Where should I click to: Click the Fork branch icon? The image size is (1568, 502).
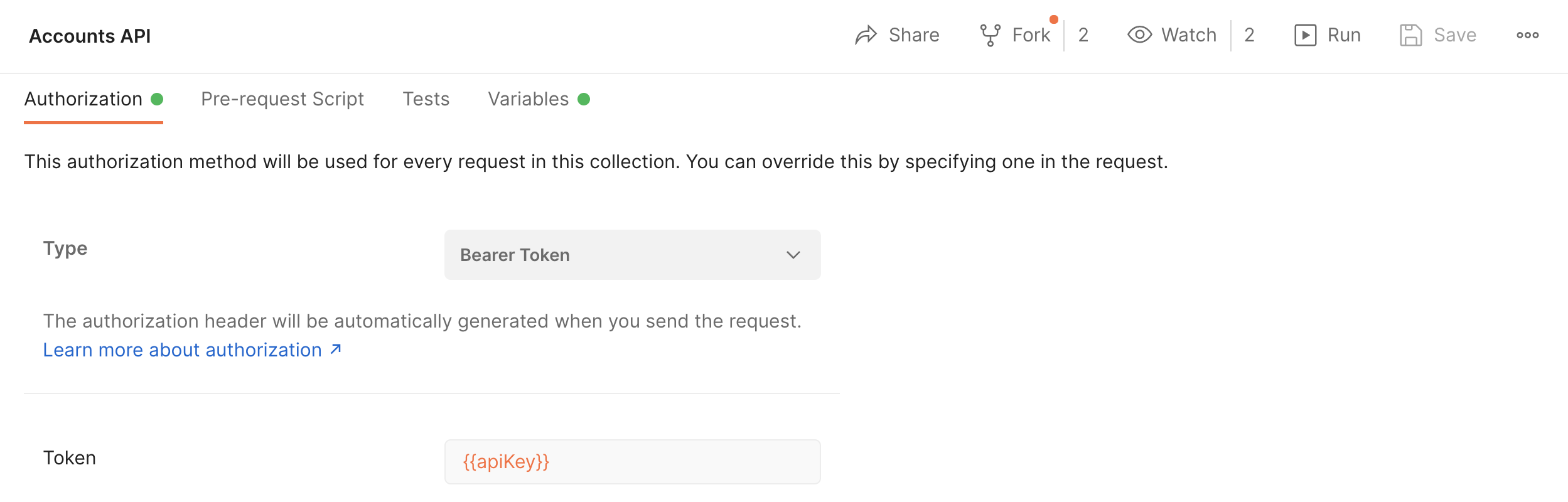pos(991,35)
